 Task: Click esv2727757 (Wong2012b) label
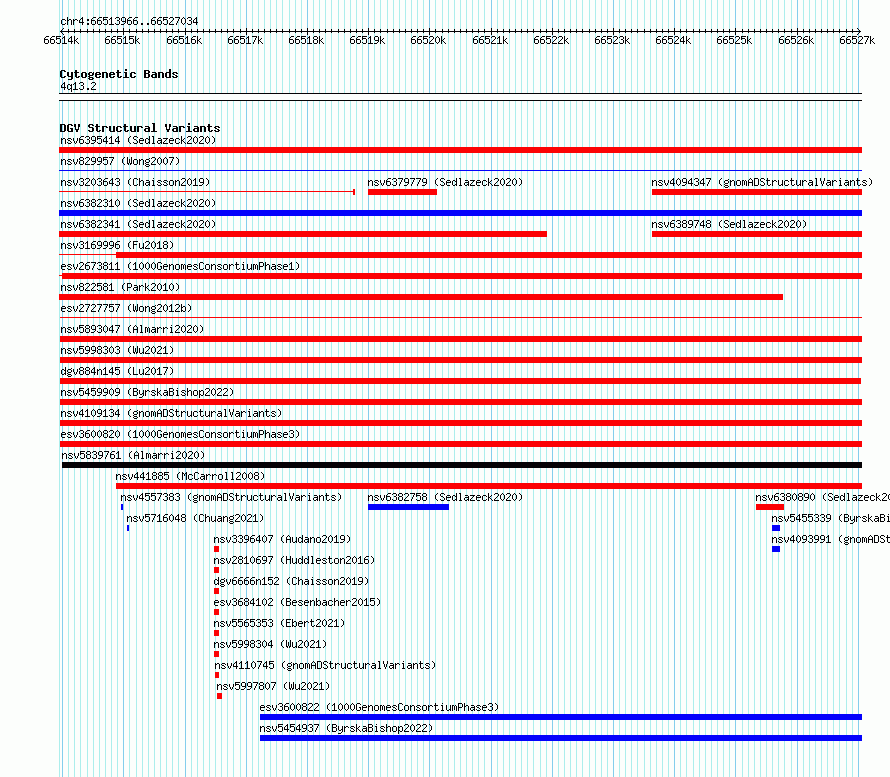point(126,308)
